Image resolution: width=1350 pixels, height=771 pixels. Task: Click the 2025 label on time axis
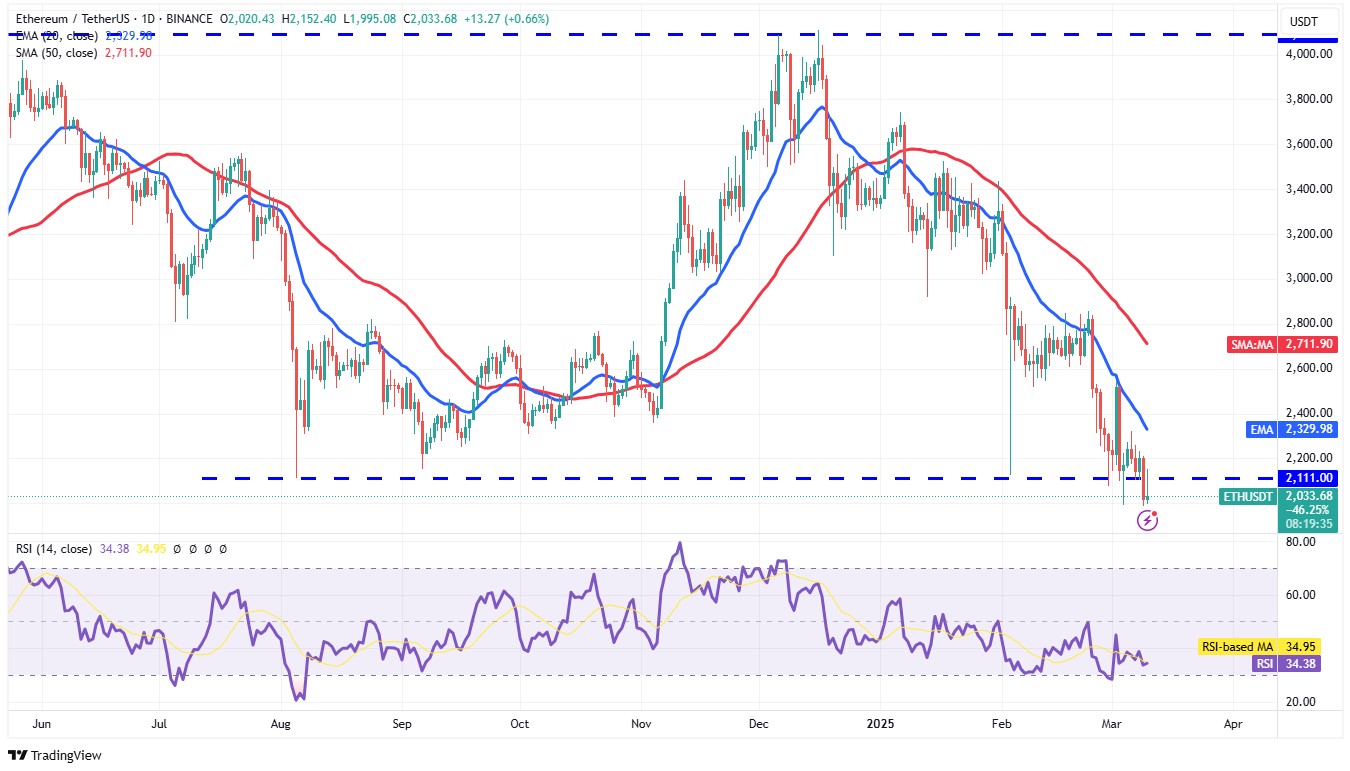(x=881, y=722)
